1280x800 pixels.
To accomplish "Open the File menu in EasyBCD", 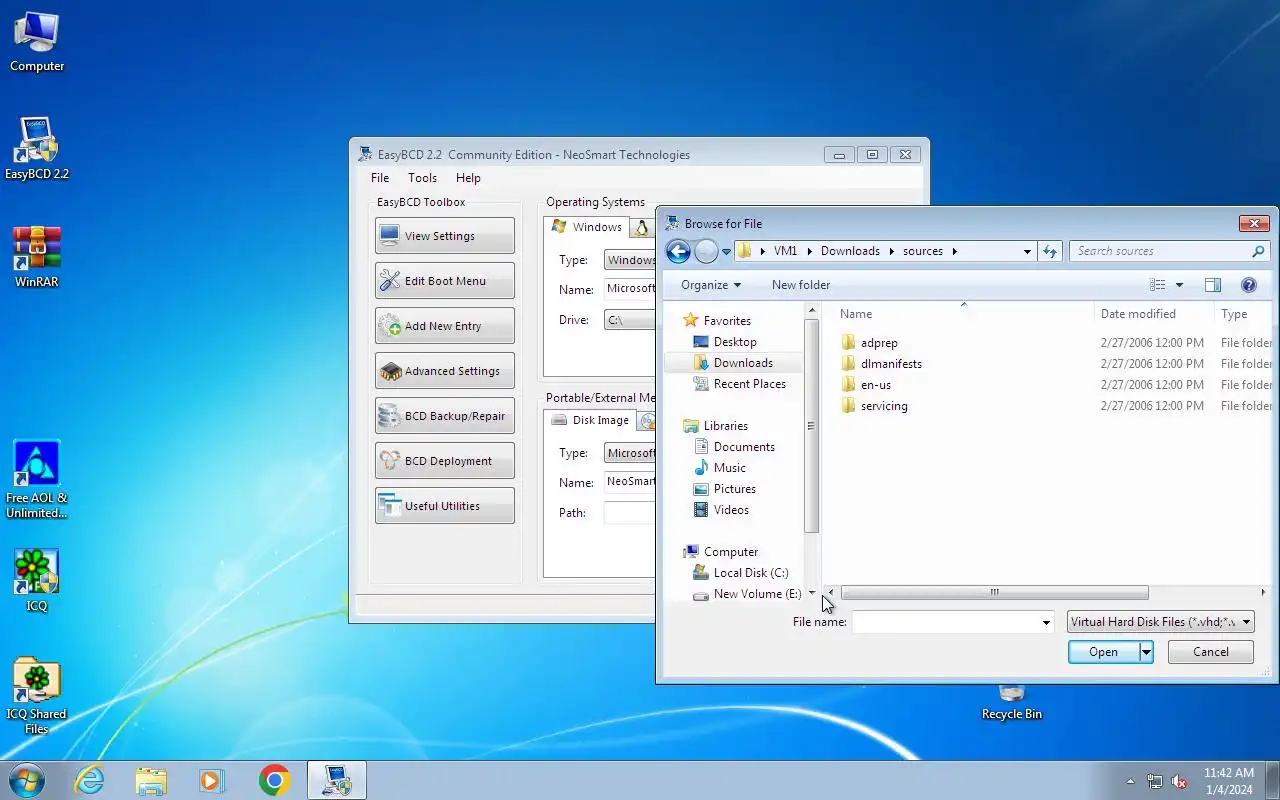I will click(380, 178).
